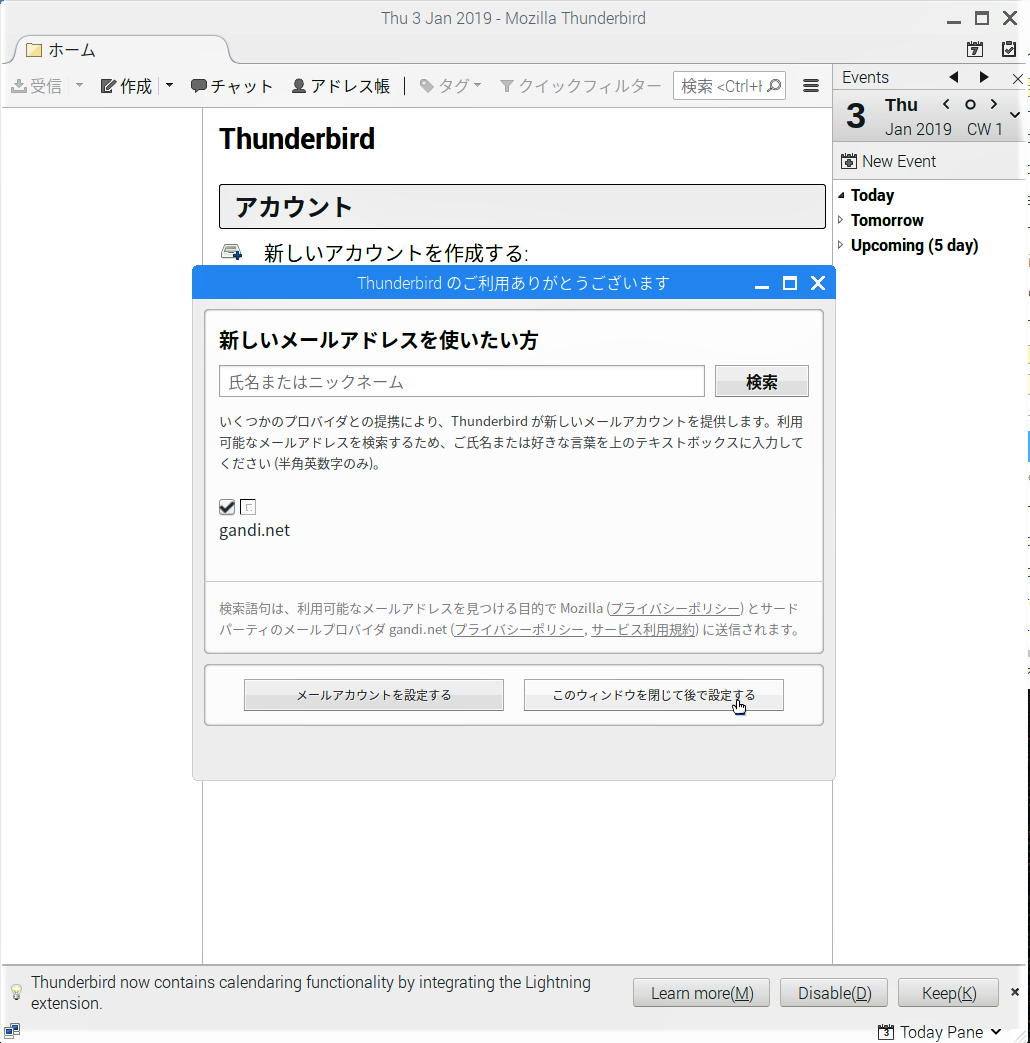Uncheck the gandi.net provider checkbox
Screen dimensions: 1030x1043
tap(227, 507)
